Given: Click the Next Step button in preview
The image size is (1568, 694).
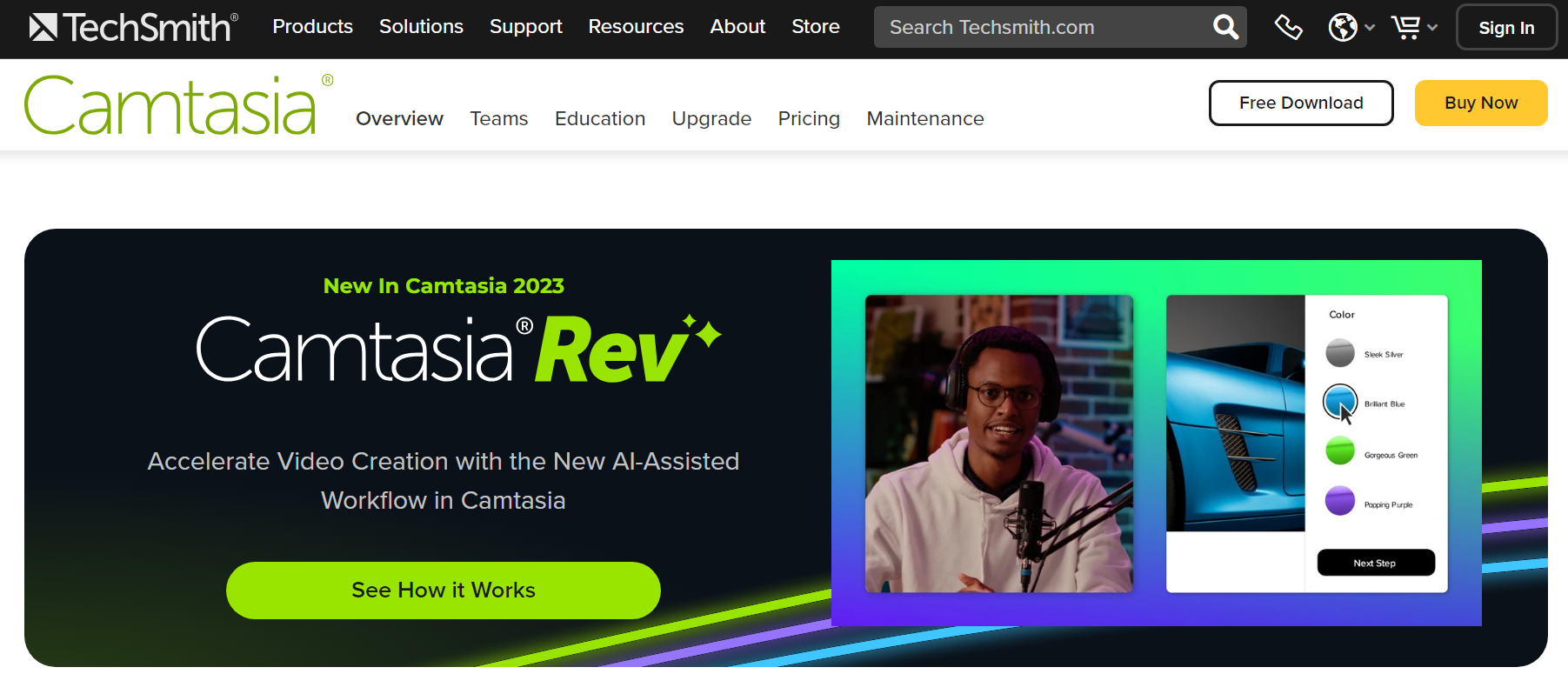Looking at the screenshot, I should click(1376, 563).
